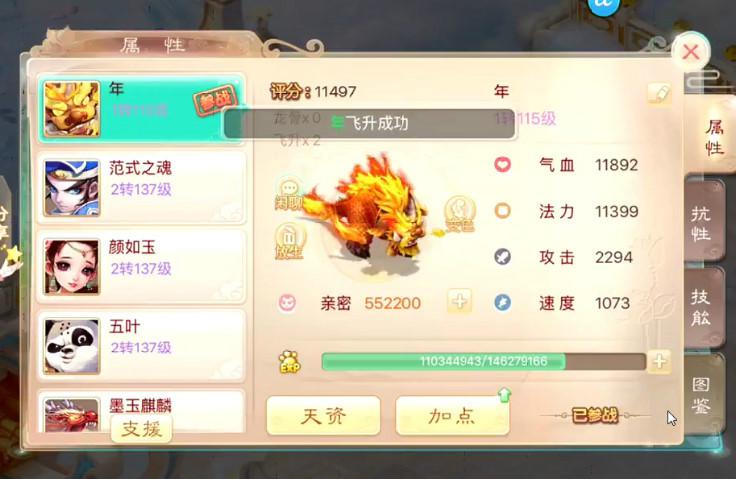Click the EXP paw icon
The width and height of the screenshot is (736, 479).
pos(290,362)
